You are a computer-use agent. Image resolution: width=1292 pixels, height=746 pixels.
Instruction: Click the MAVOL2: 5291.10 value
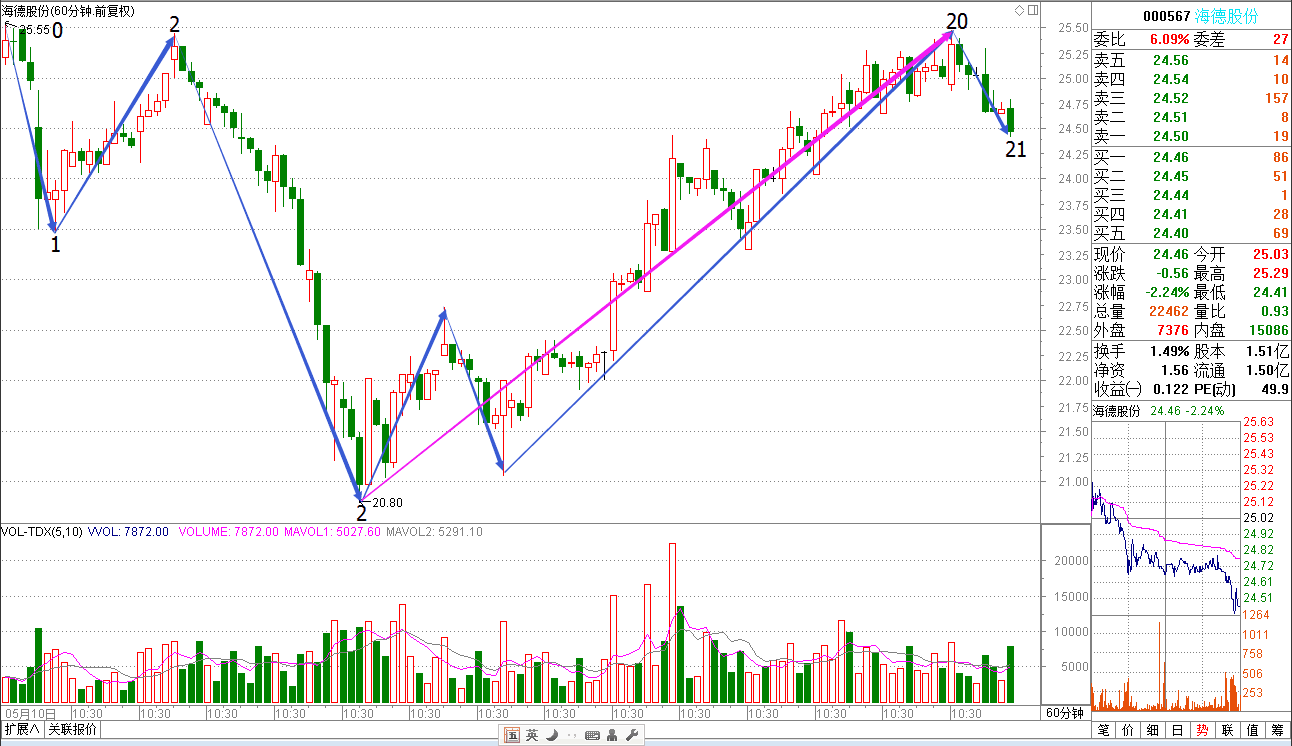(x=434, y=532)
